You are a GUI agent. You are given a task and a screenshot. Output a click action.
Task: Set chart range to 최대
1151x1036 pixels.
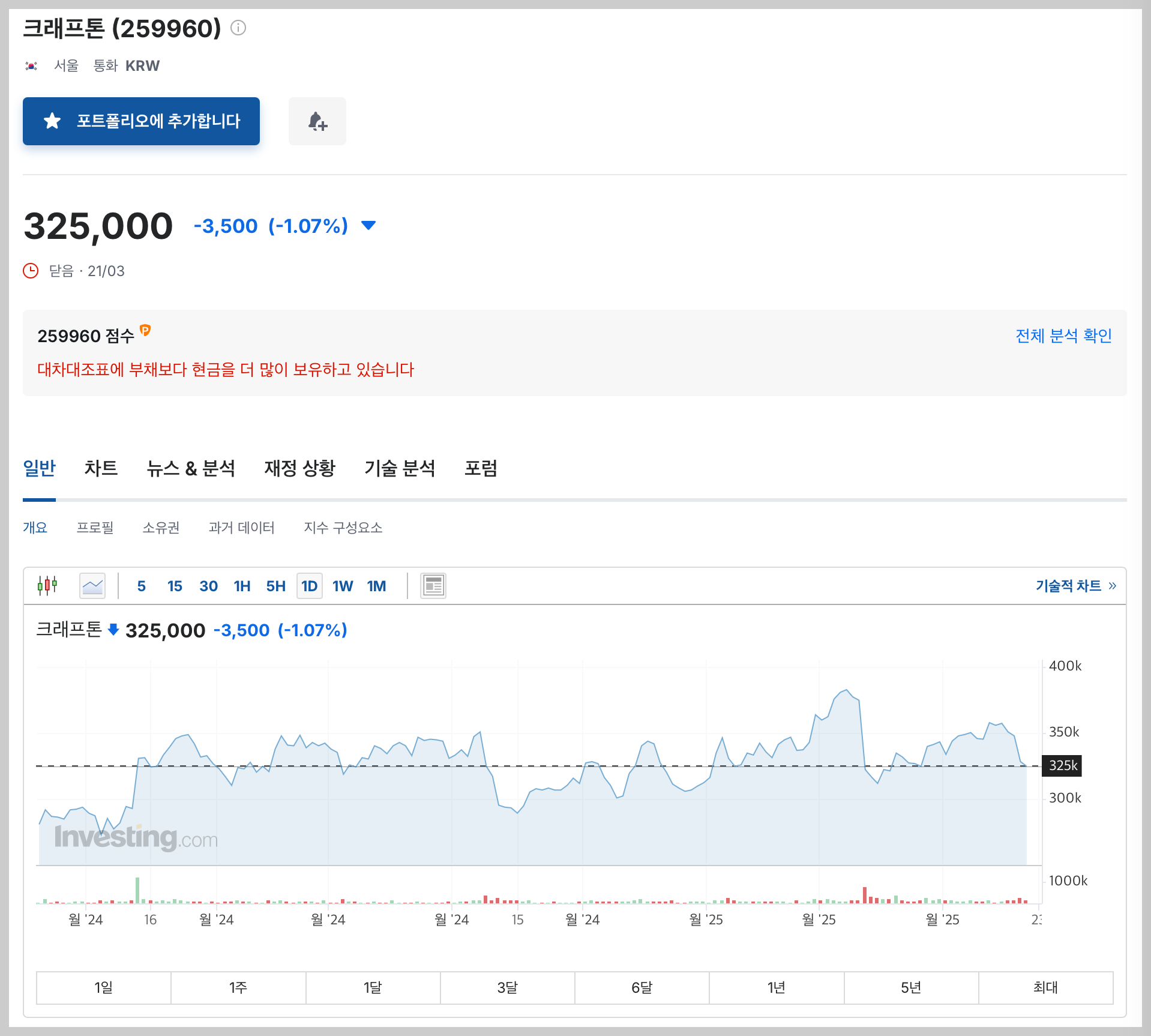coord(1045,987)
